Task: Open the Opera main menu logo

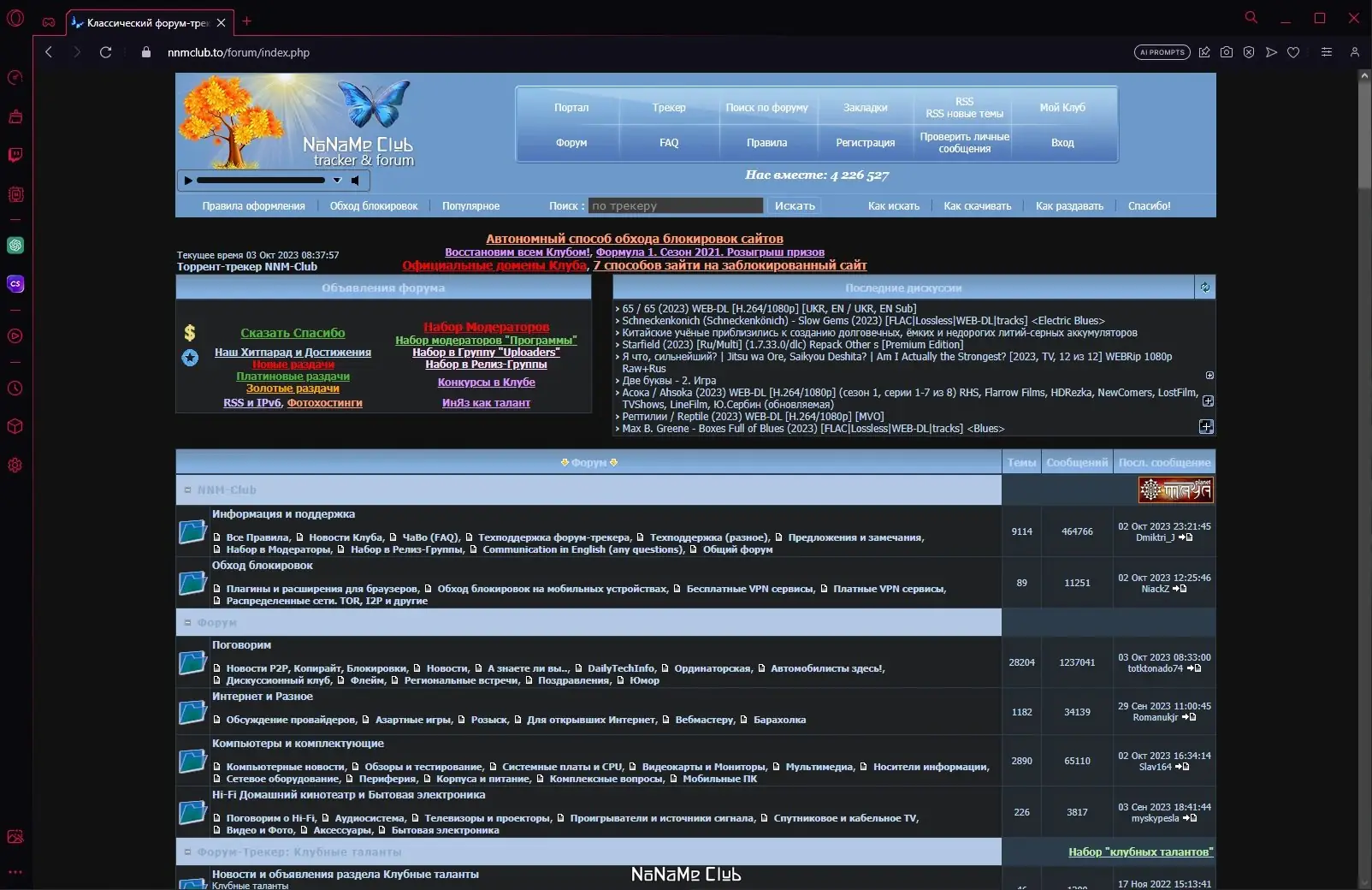Action: pos(15,18)
